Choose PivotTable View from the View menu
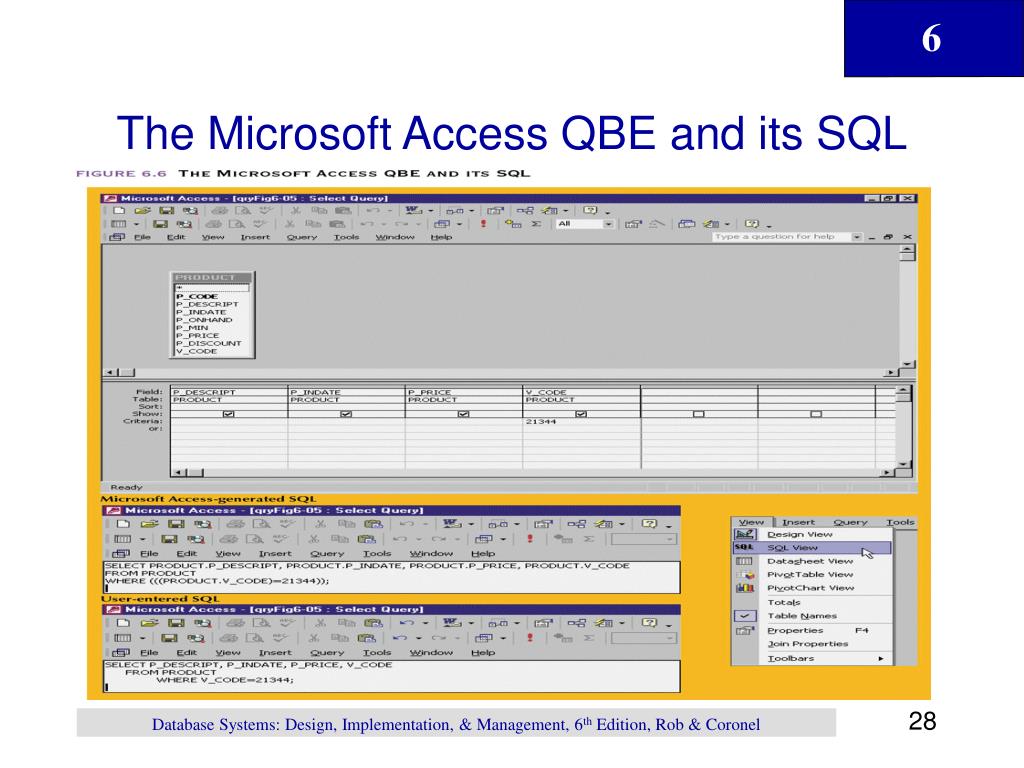The height and width of the screenshot is (768, 1024). [x=812, y=575]
